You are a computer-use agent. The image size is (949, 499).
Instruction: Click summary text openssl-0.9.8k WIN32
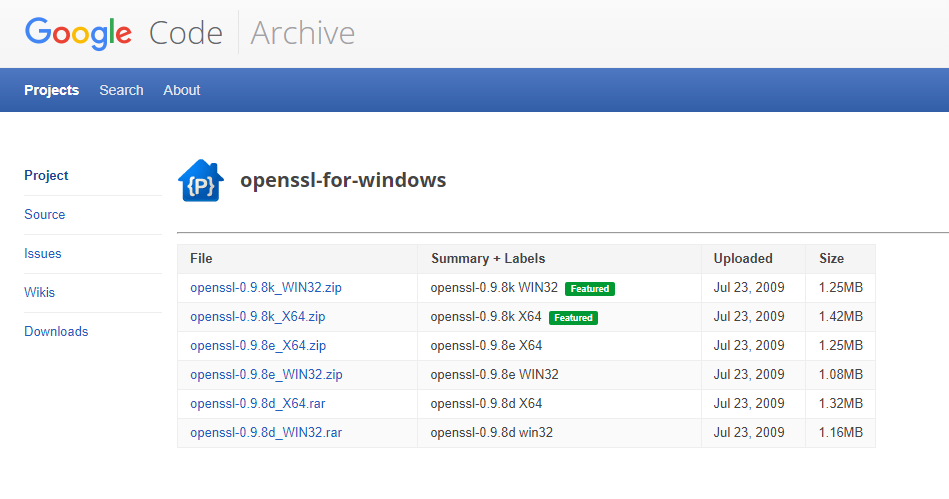(494, 288)
